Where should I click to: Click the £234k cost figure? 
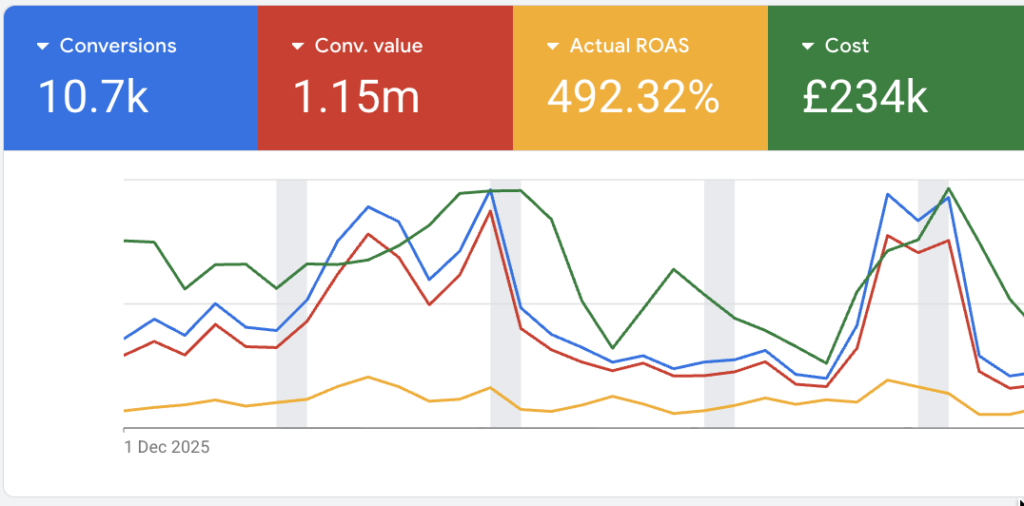coord(865,97)
